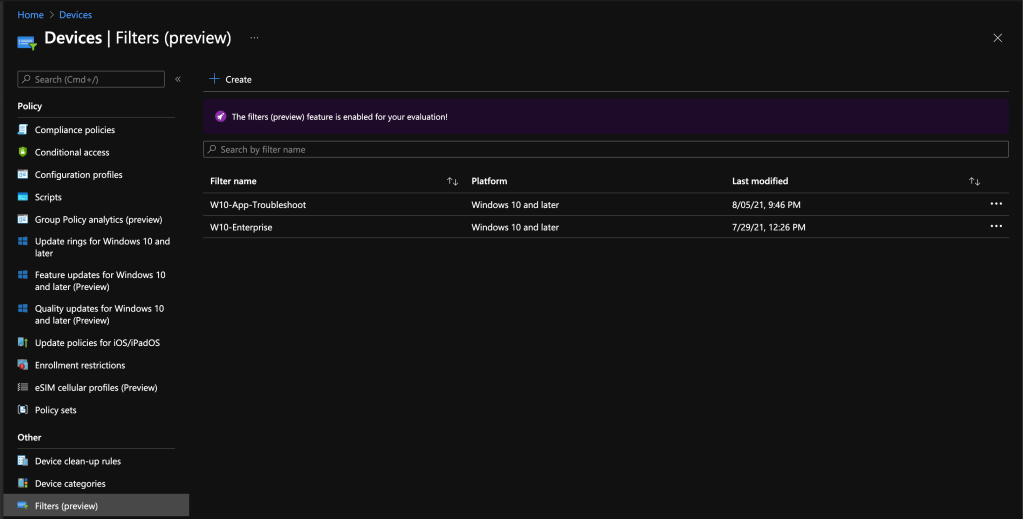
Task: Open the ellipsis menu beside page title
Action: tap(254, 38)
